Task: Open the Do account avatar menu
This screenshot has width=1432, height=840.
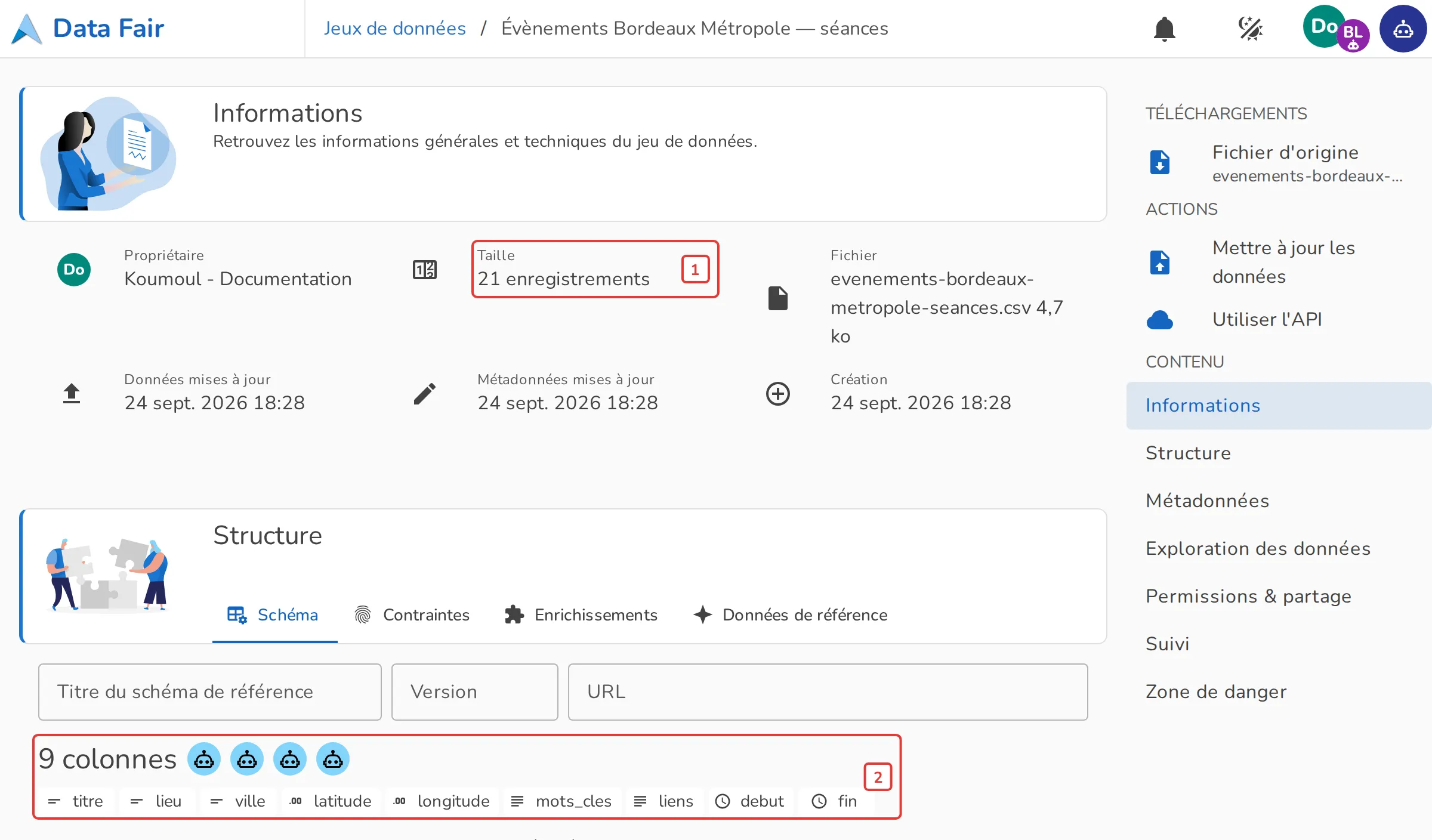Action: tap(1323, 26)
